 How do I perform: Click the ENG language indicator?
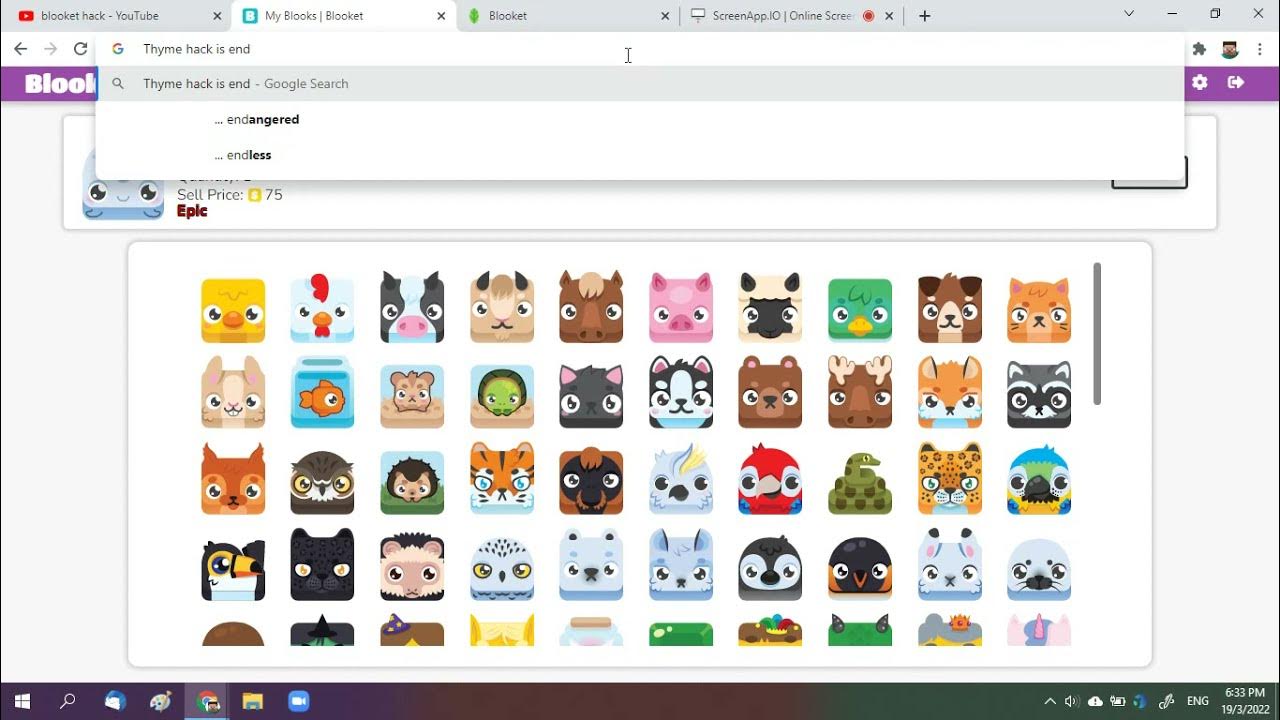point(1198,701)
